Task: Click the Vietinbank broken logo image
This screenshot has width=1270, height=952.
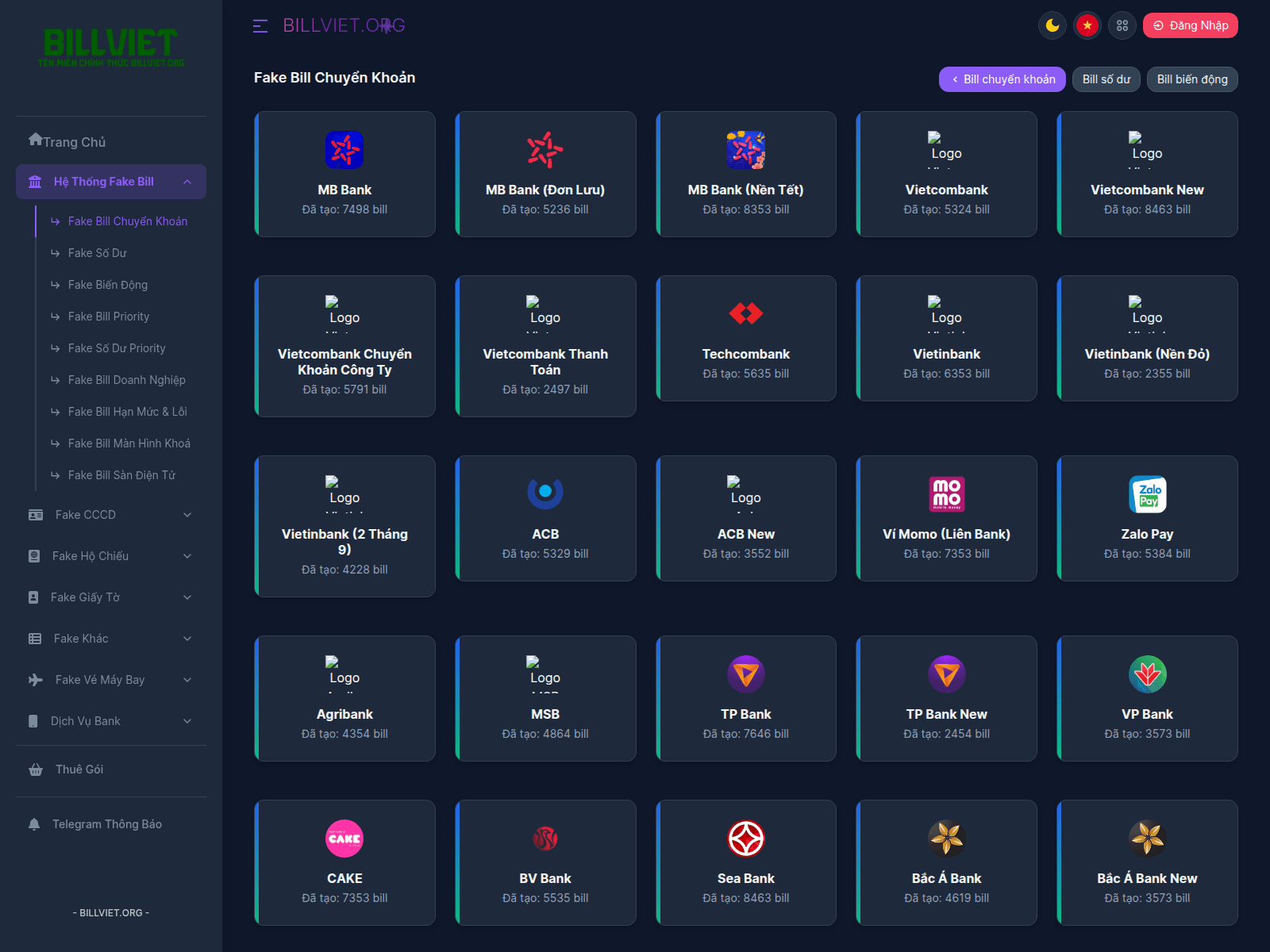Action: 947,314
